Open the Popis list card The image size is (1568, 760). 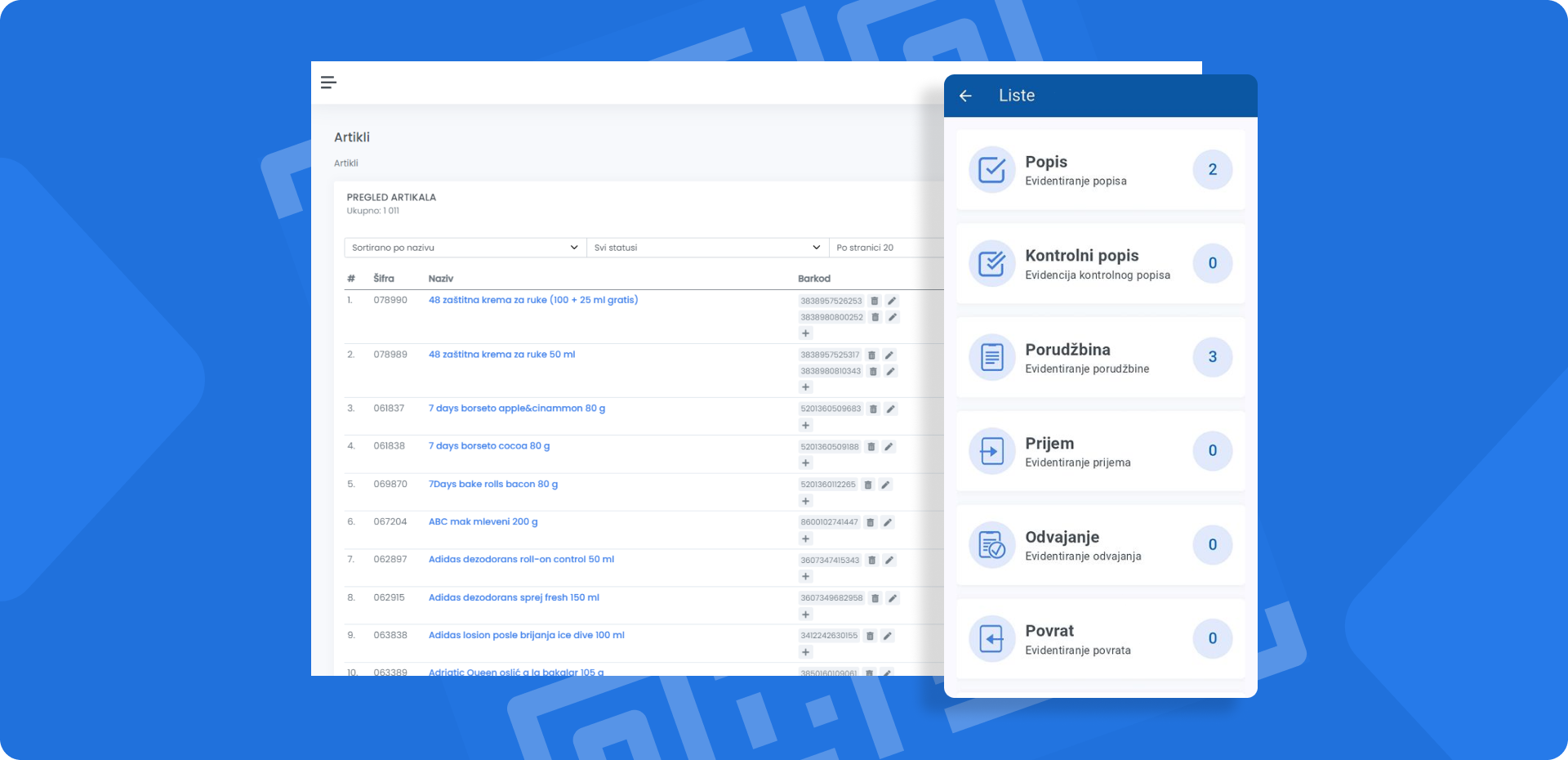click(1101, 170)
